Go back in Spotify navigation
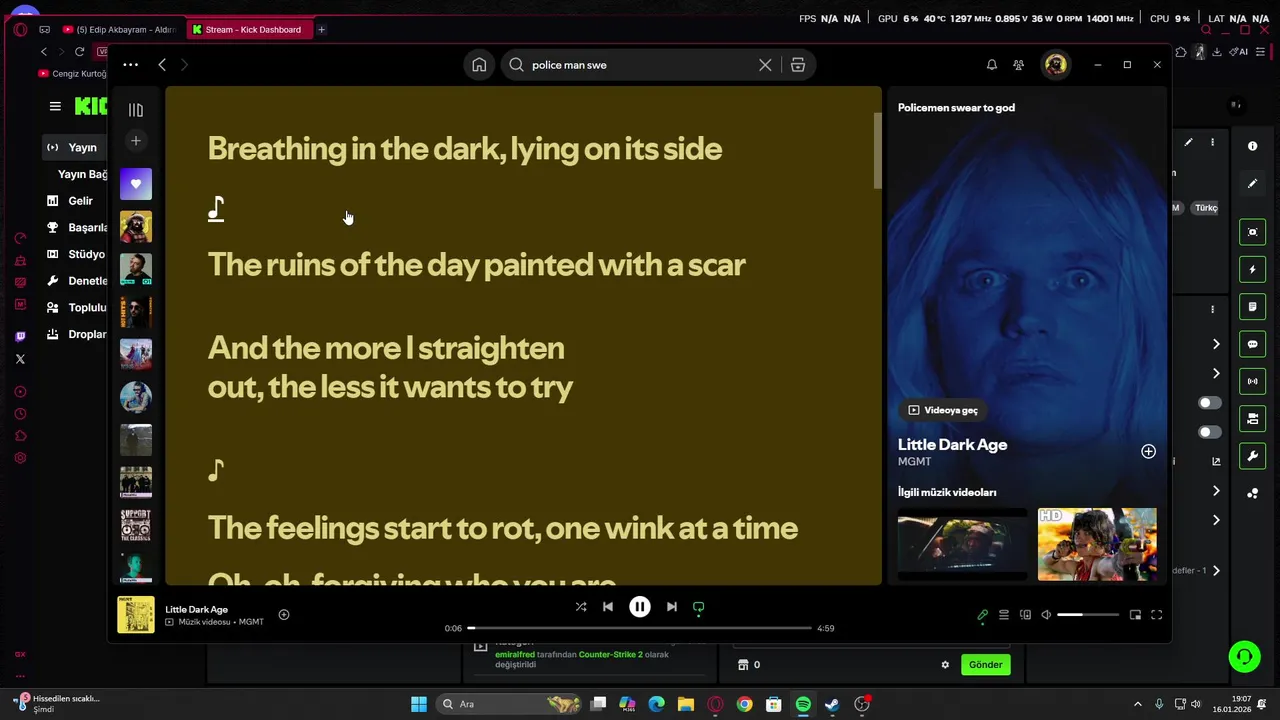The height and width of the screenshot is (720, 1280). click(x=162, y=65)
